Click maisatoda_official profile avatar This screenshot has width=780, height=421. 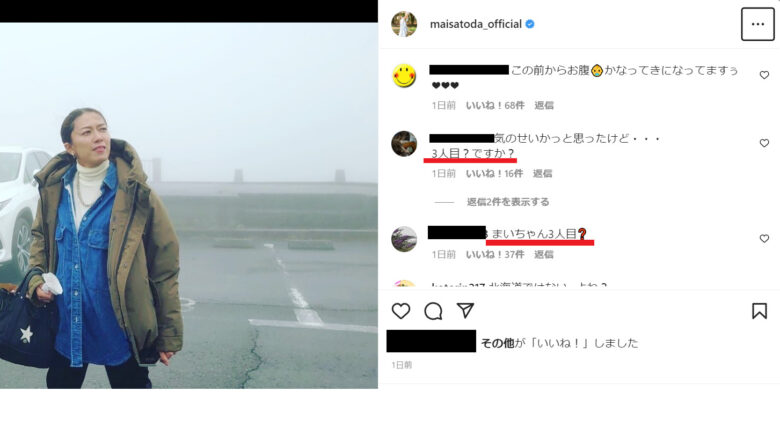[404, 24]
